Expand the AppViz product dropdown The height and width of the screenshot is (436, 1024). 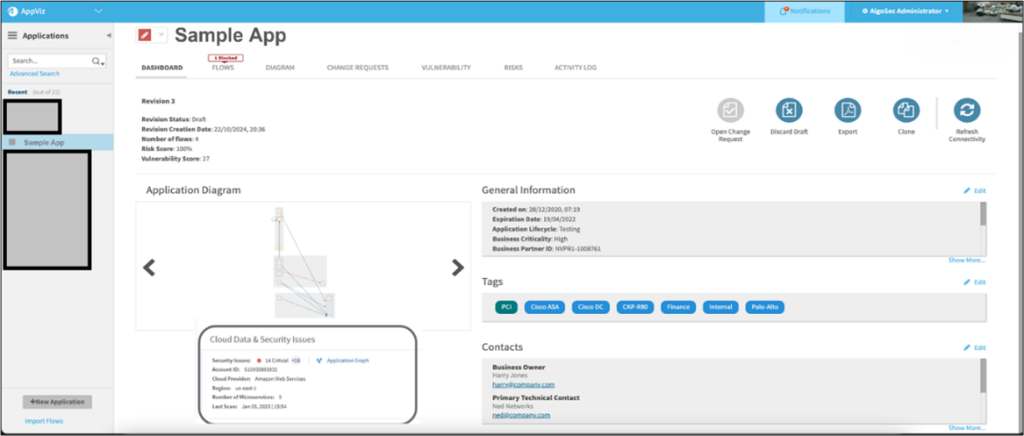pyautogui.click(x=98, y=10)
